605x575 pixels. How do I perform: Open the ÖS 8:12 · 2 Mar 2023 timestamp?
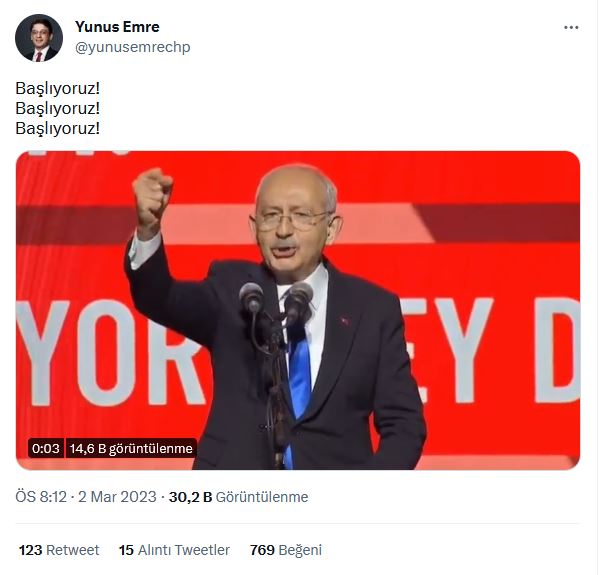86,497
